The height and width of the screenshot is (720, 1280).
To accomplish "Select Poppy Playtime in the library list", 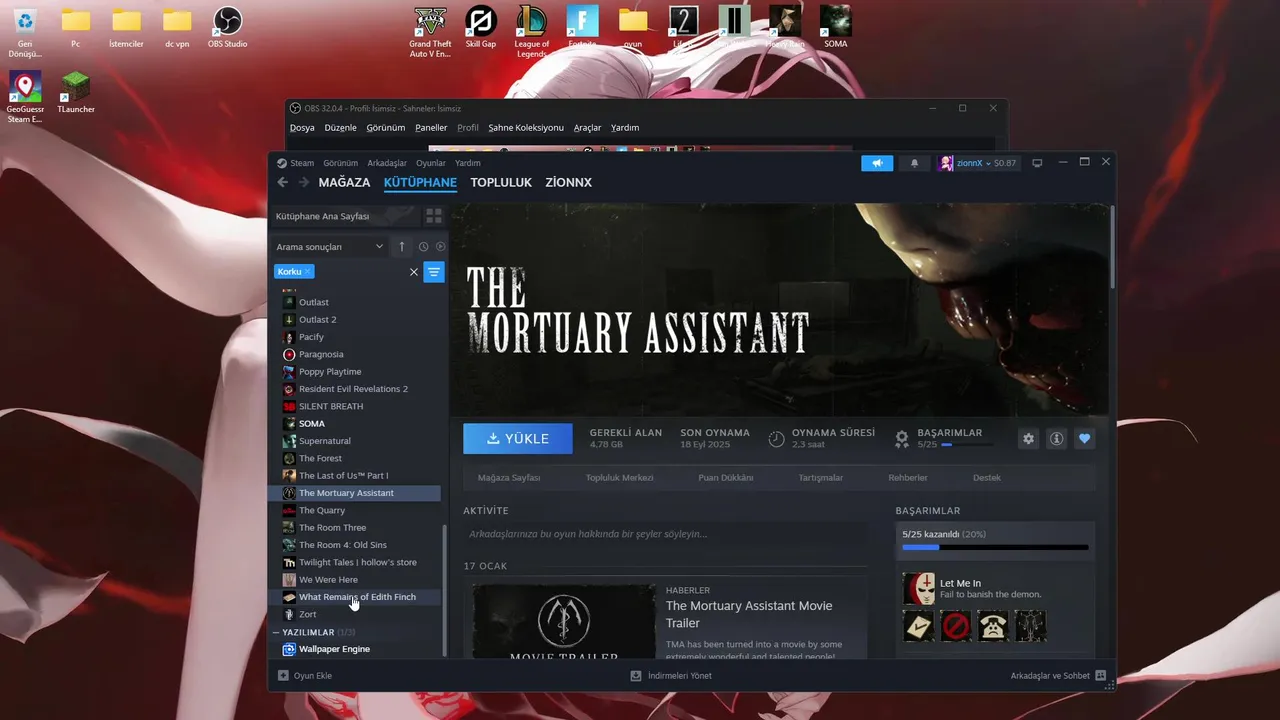I will (355, 371).
